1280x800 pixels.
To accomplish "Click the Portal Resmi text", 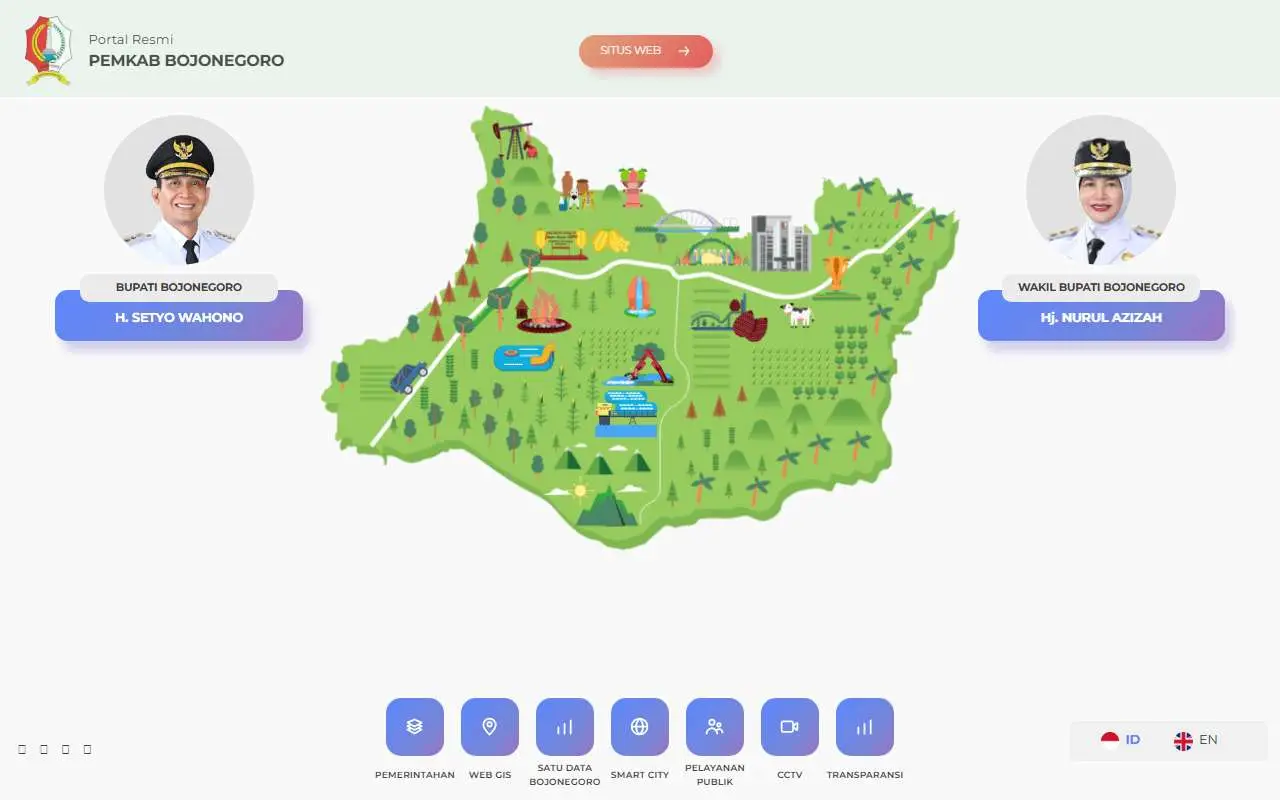I will coord(131,39).
